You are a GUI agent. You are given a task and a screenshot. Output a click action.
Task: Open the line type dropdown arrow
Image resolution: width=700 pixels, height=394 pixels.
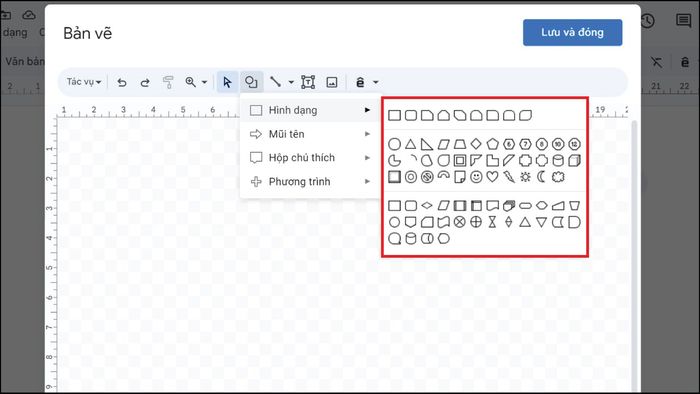pos(291,82)
